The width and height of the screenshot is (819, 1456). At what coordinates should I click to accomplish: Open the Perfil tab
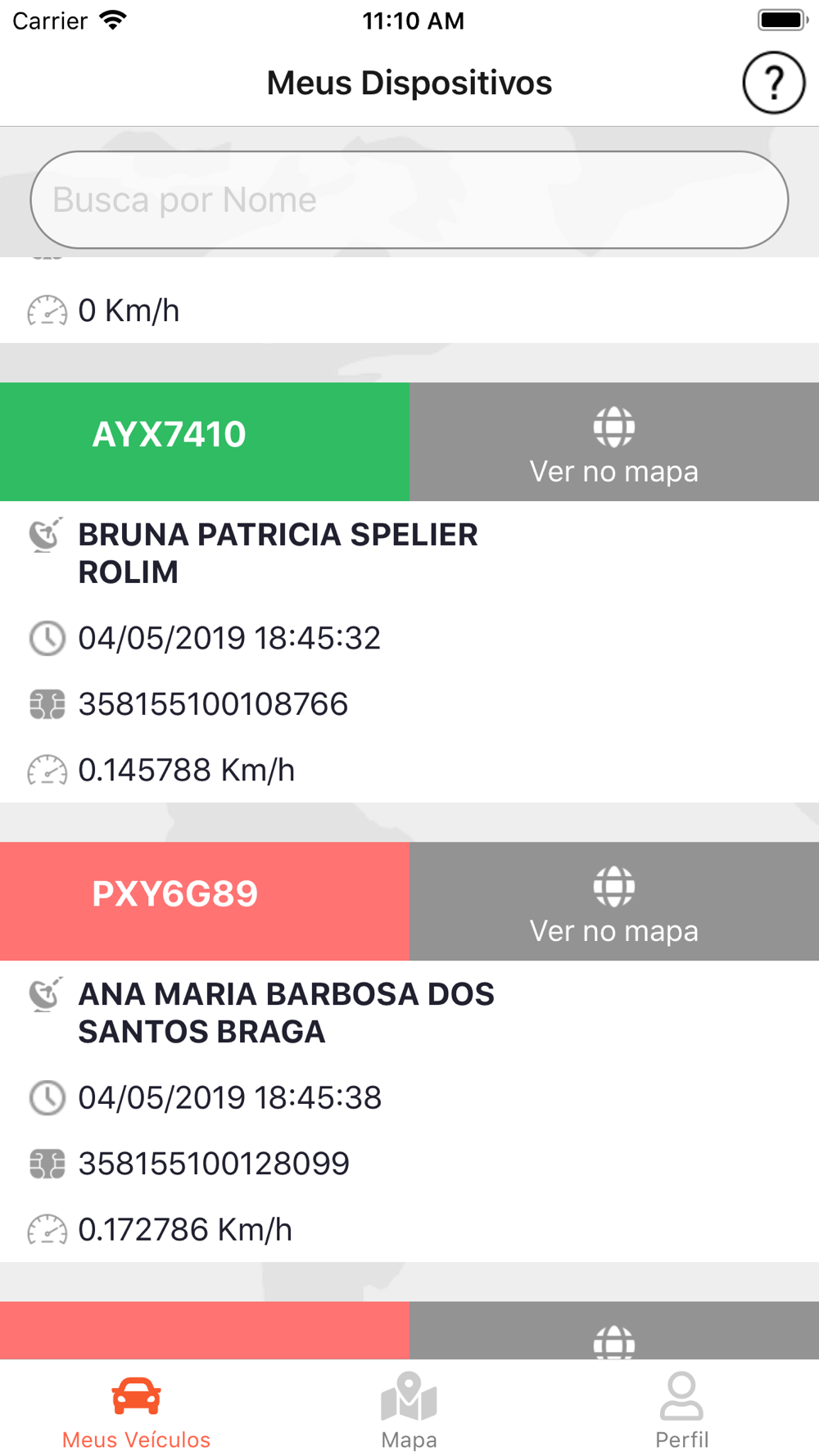tap(681, 1410)
